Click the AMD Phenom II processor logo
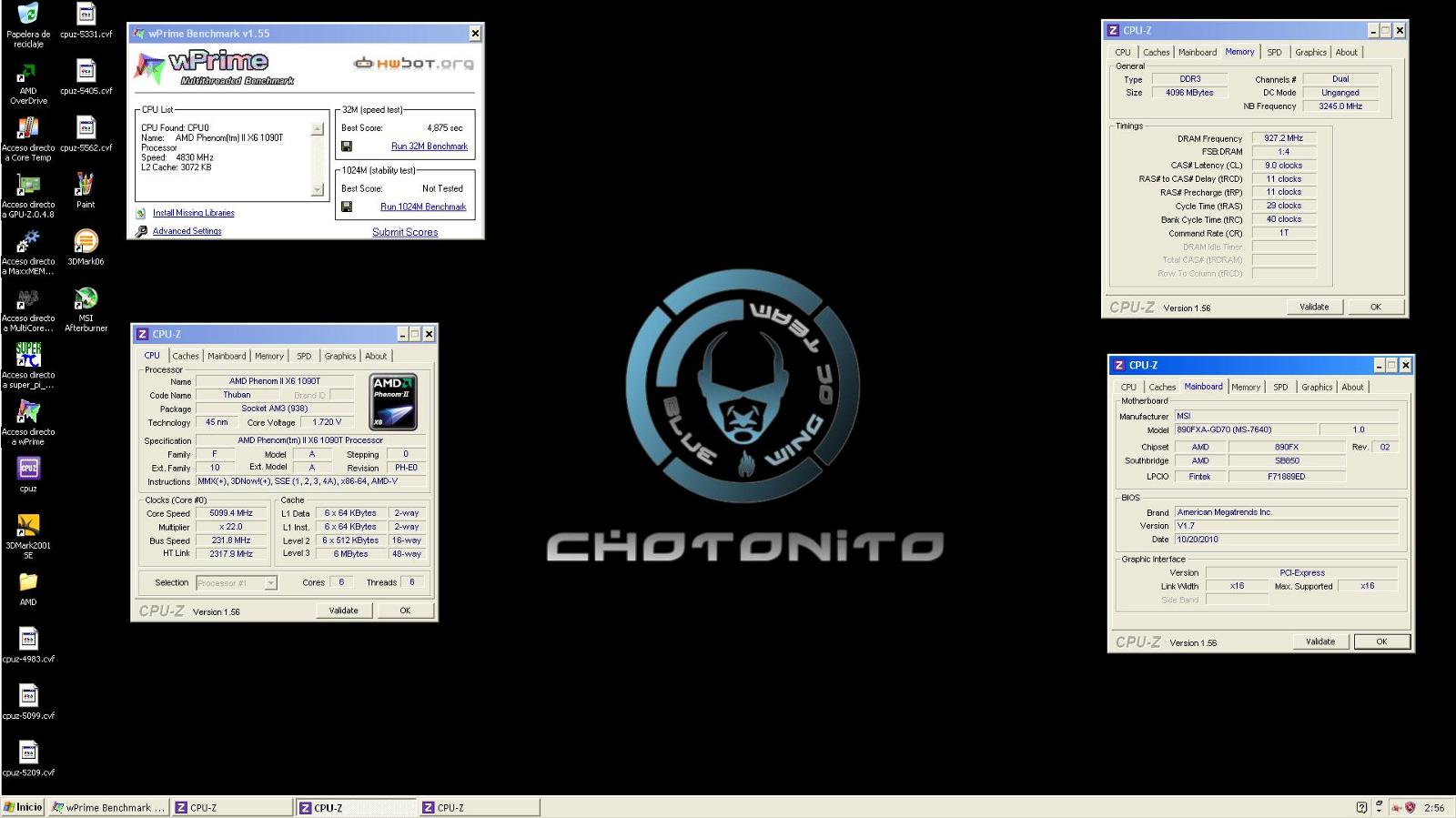This screenshot has width=1456, height=818. (x=394, y=402)
